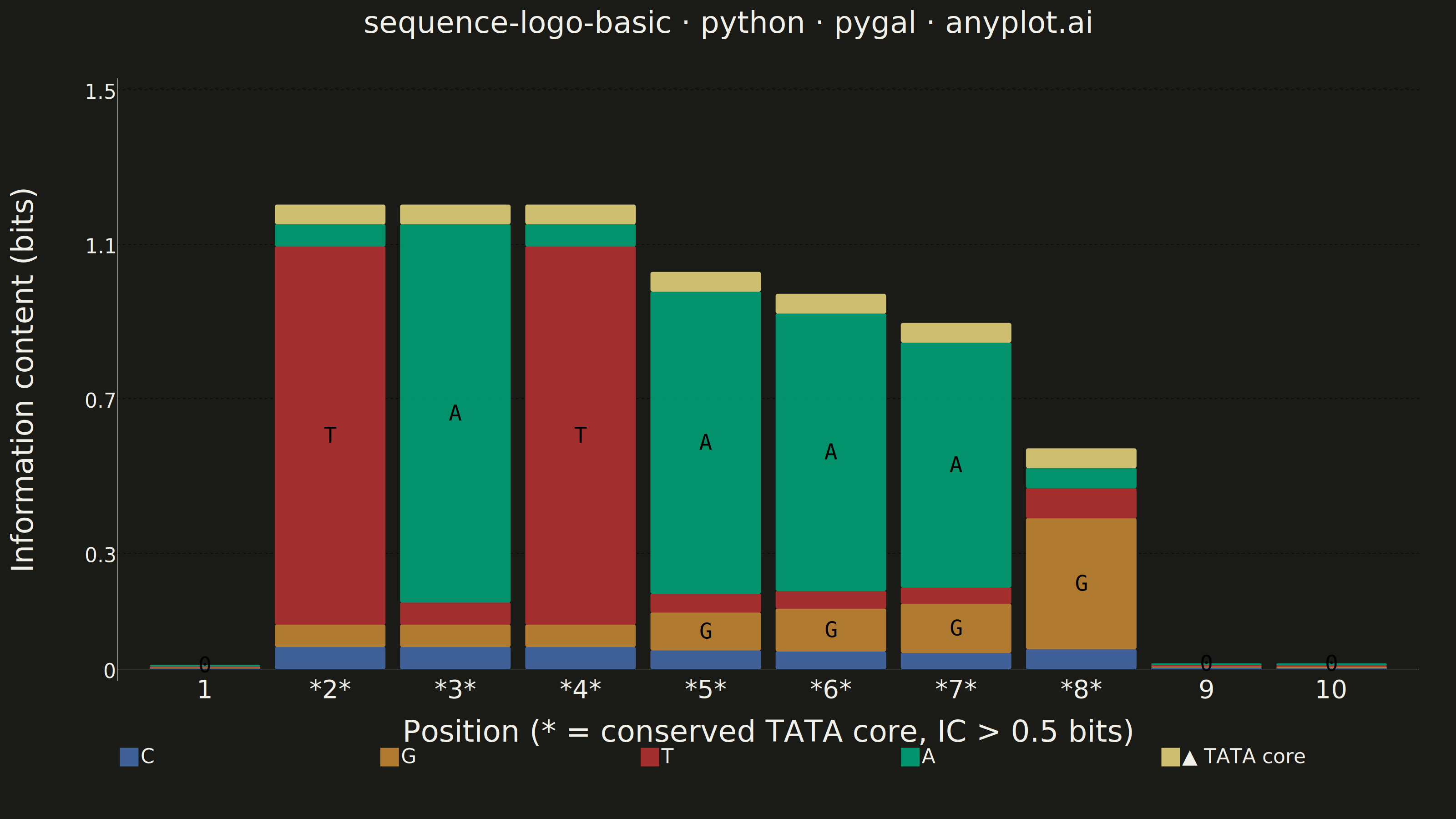The image size is (1456, 819).
Task: Click the green A legend swatch
Action: coord(910,757)
